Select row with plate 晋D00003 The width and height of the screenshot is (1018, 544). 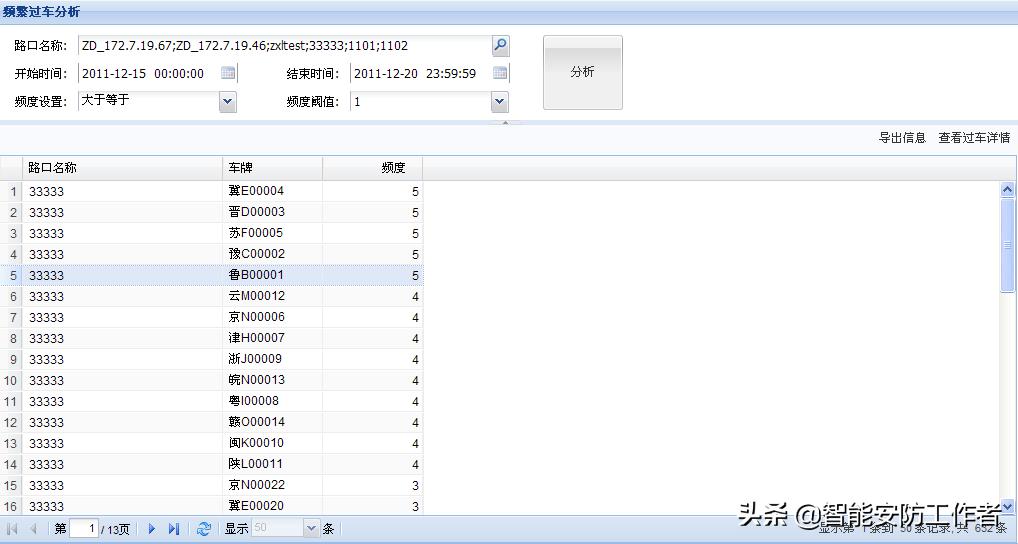point(212,212)
